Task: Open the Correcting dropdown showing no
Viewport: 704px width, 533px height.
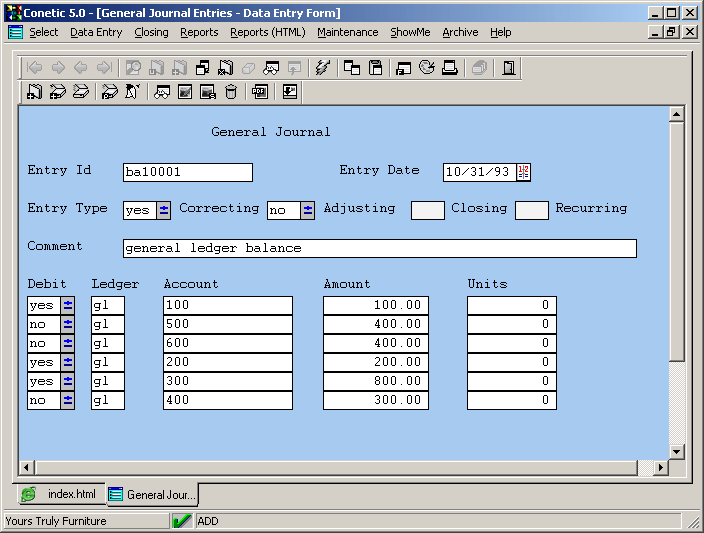Action: [x=308, y=210]
